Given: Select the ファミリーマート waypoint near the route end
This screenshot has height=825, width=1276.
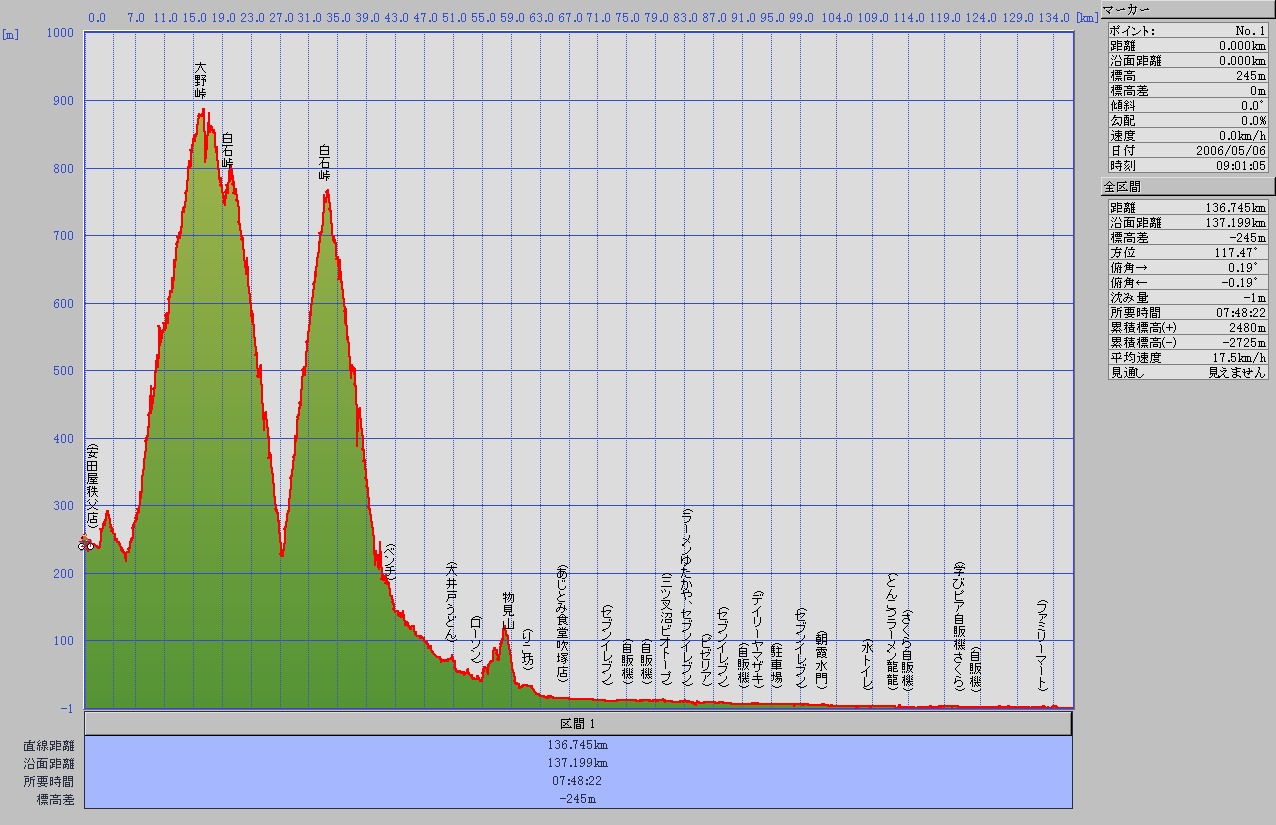Looking at the screenshot, I should (1042, 645).
